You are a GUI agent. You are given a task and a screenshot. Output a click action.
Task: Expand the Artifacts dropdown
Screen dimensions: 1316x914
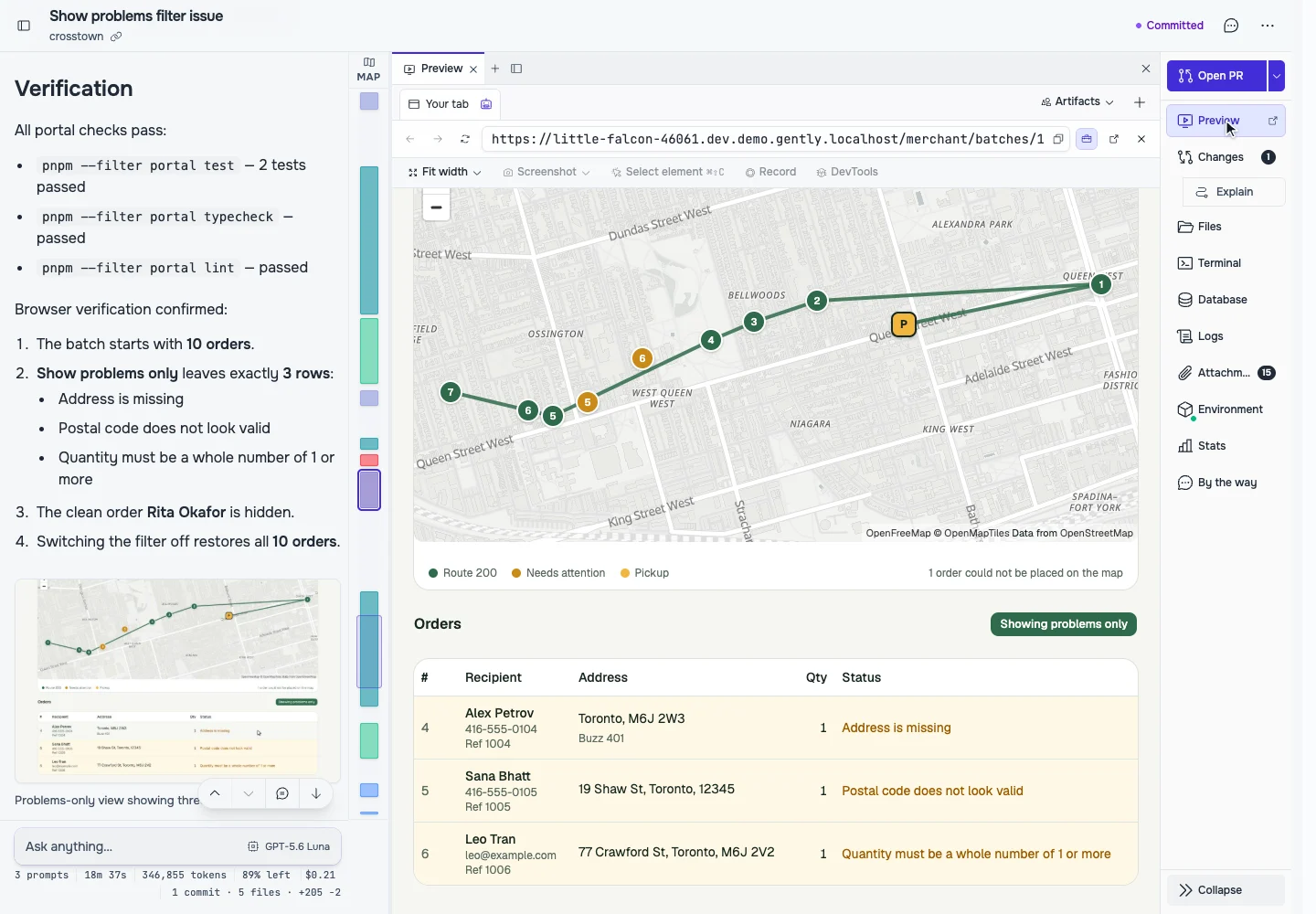[x=1078, y=102]
